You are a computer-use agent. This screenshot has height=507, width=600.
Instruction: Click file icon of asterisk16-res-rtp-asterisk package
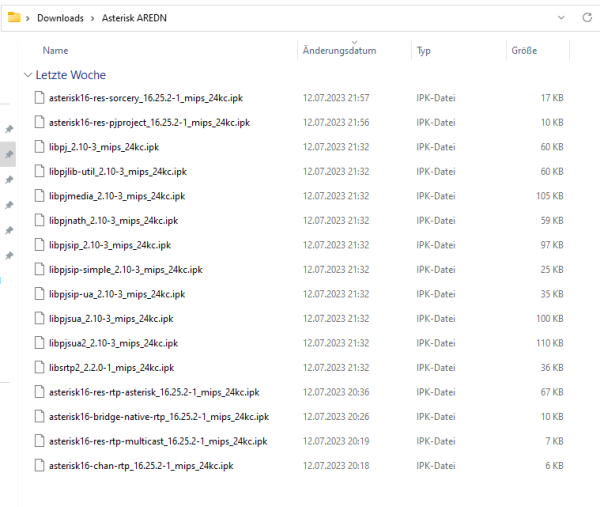(39, 392)
